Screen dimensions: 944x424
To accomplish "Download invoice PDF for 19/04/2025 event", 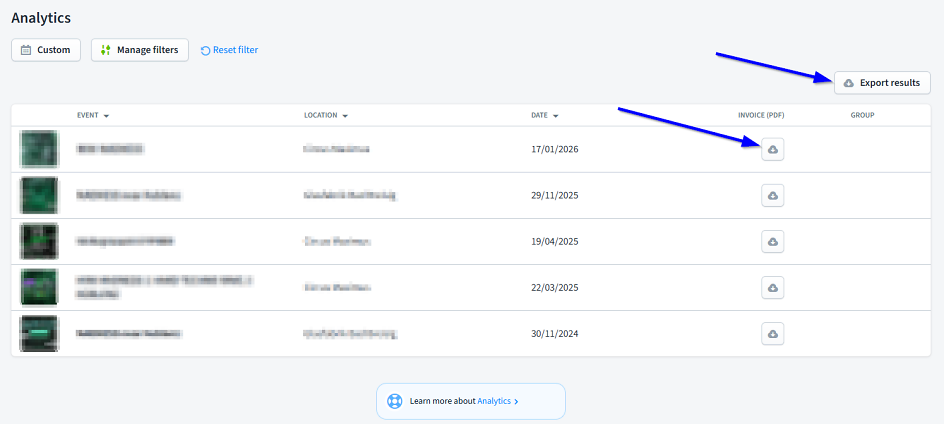I will 772,242.
